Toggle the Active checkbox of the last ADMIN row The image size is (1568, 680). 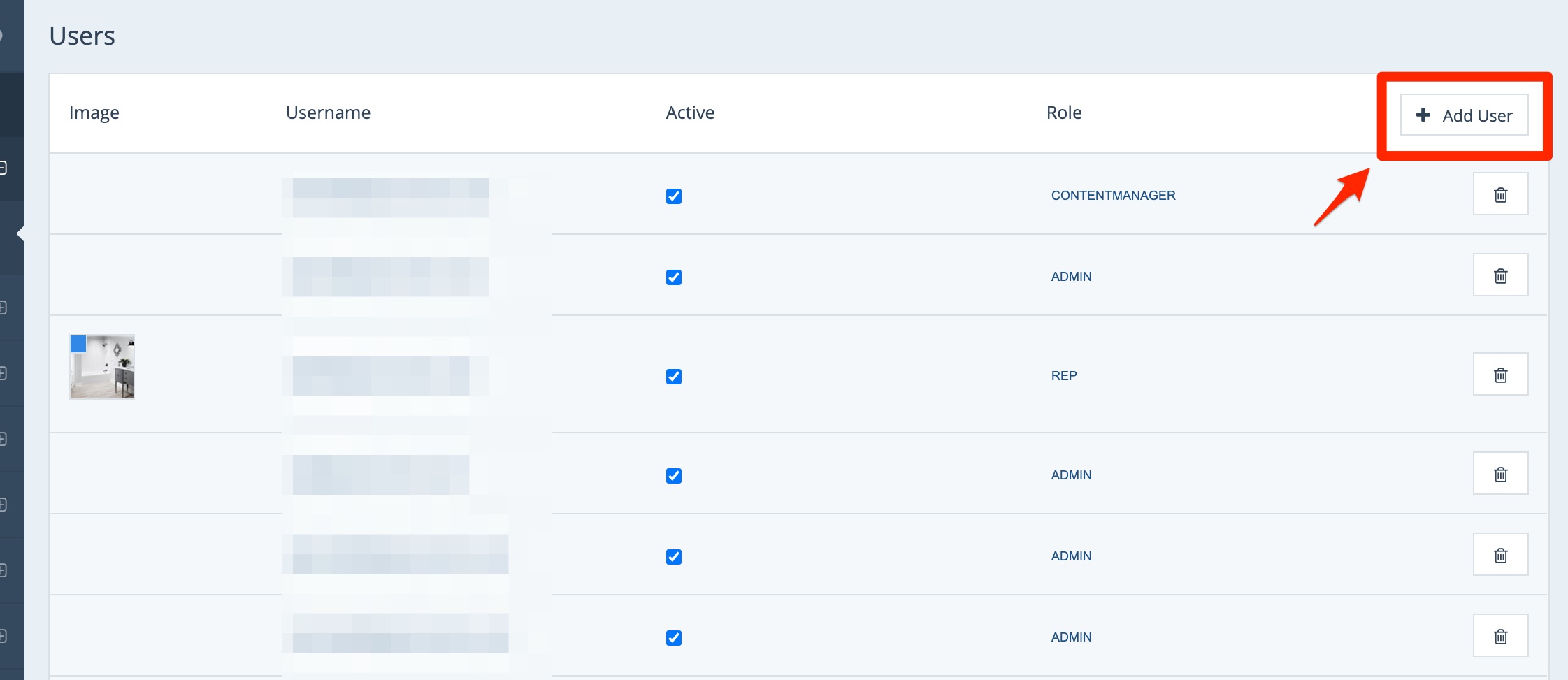674,638
